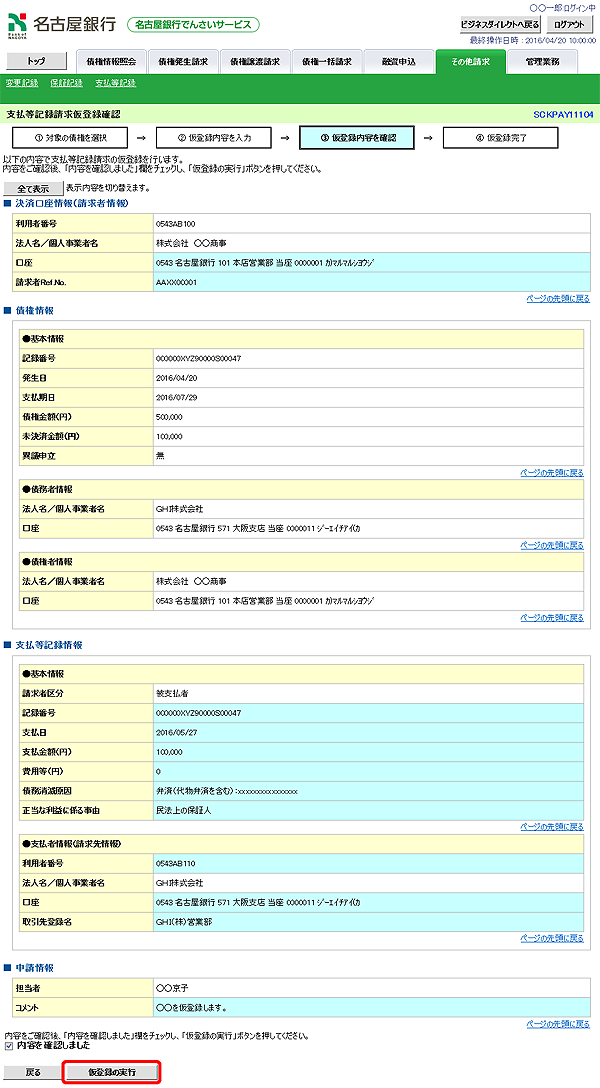Viewport: 600px width, 1088px height.
Task: Click 支払等記録情報 section heading
Action: 49,645
